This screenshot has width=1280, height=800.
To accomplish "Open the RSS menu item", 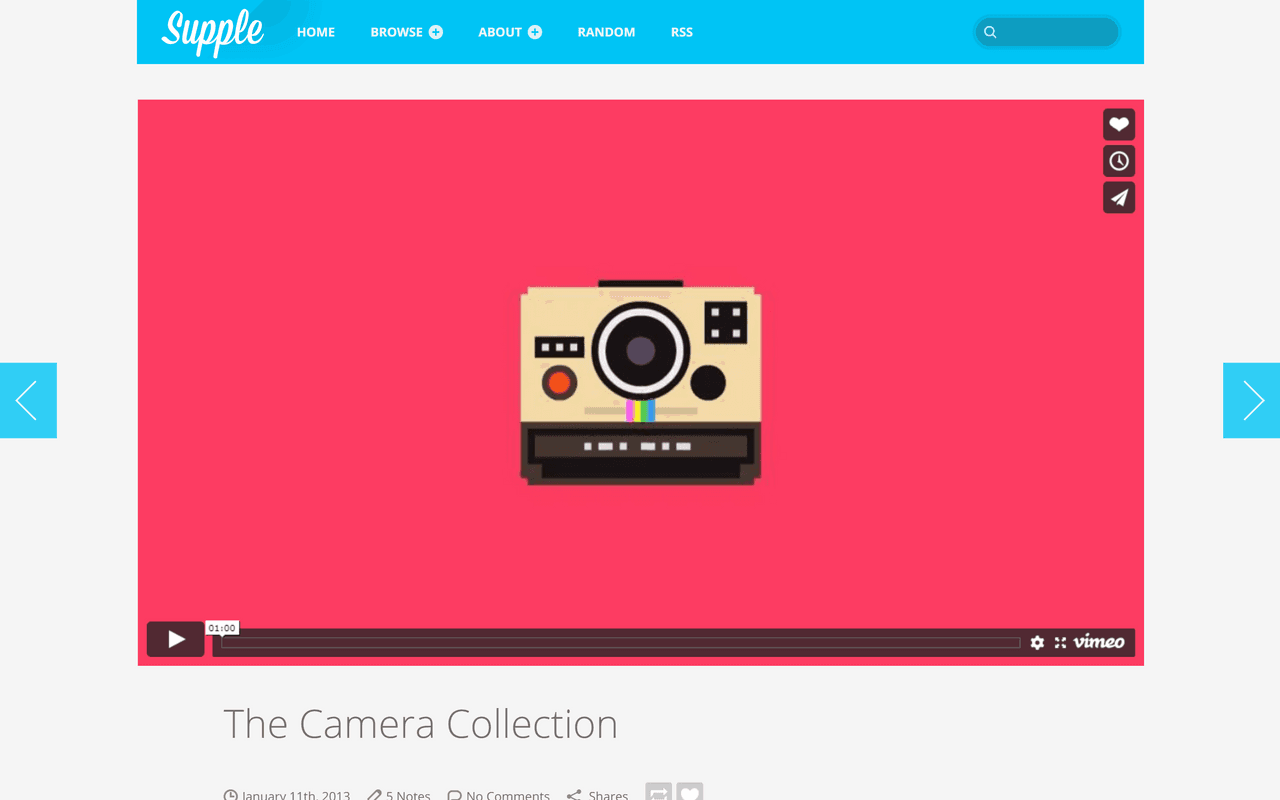I will tap(682, 32).
